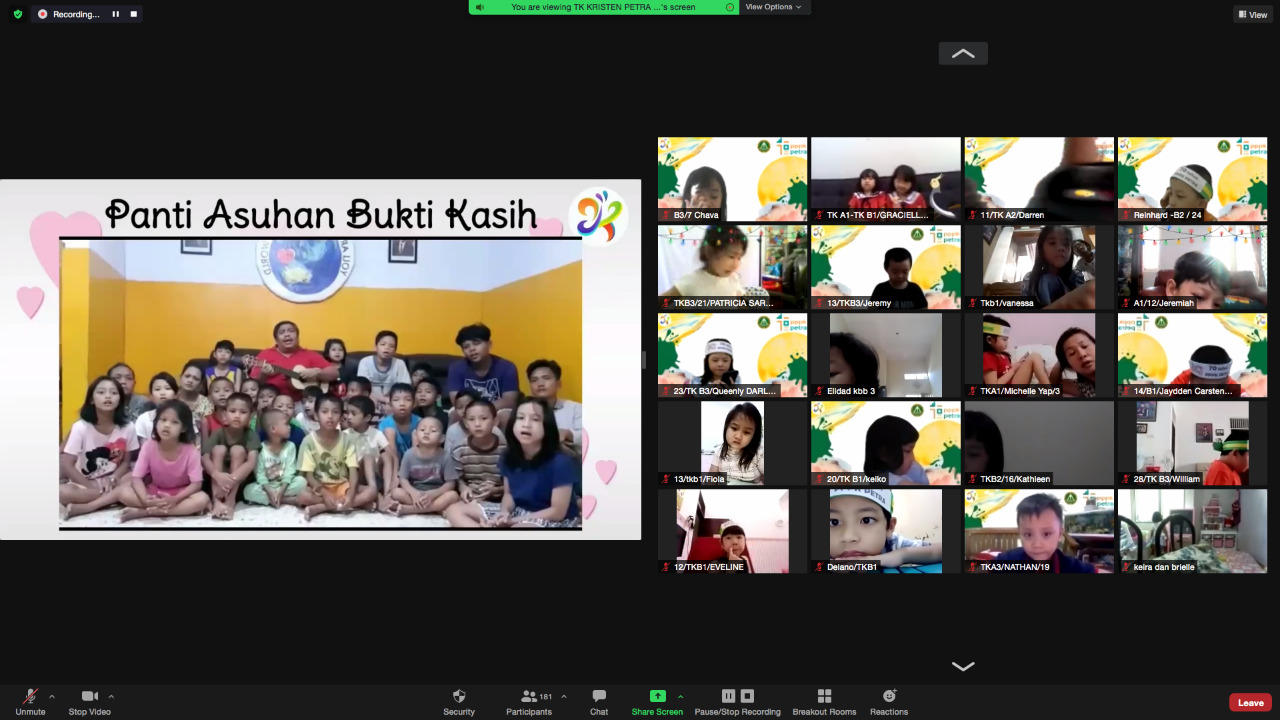Open the Reactions picker

click(889, 700)
